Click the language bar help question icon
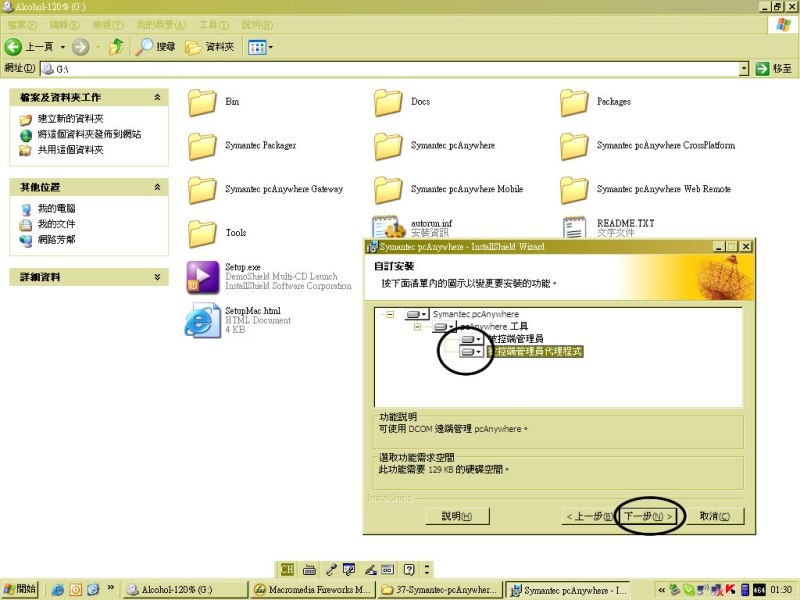The height and width of the screenshot is (600, 800). tap(409, 569)
